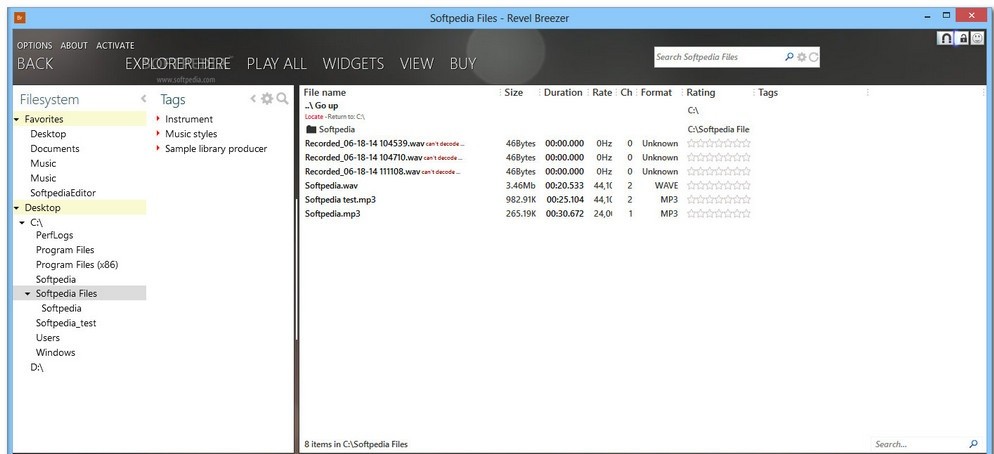The height and width of the screenshot is (454, 994).
Task: Collapse the Favorites tree section
Action: tap(16, 119)
